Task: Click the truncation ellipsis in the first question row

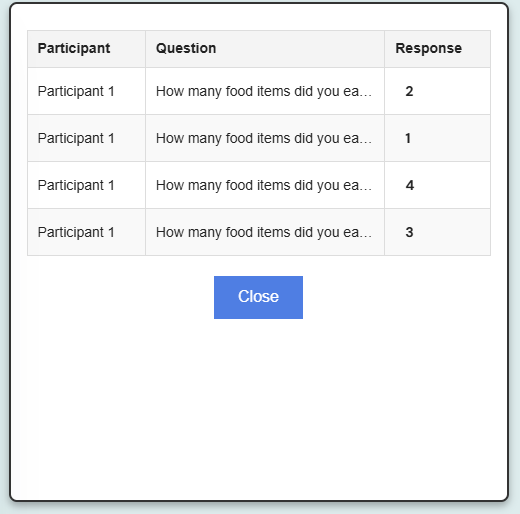Action: coord(366,95)
